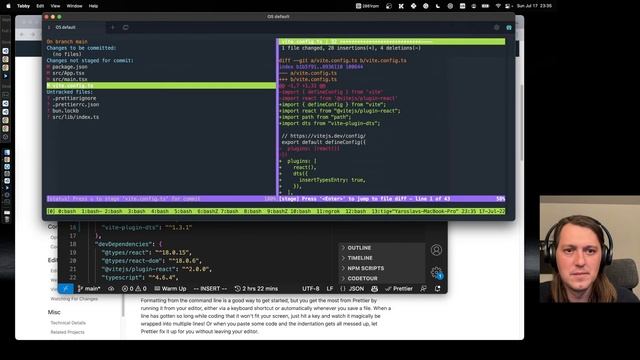This screenshot has height=360, width=640.
Task: Click the profile selector icon next to plus
Action: [x=126, y=27]
